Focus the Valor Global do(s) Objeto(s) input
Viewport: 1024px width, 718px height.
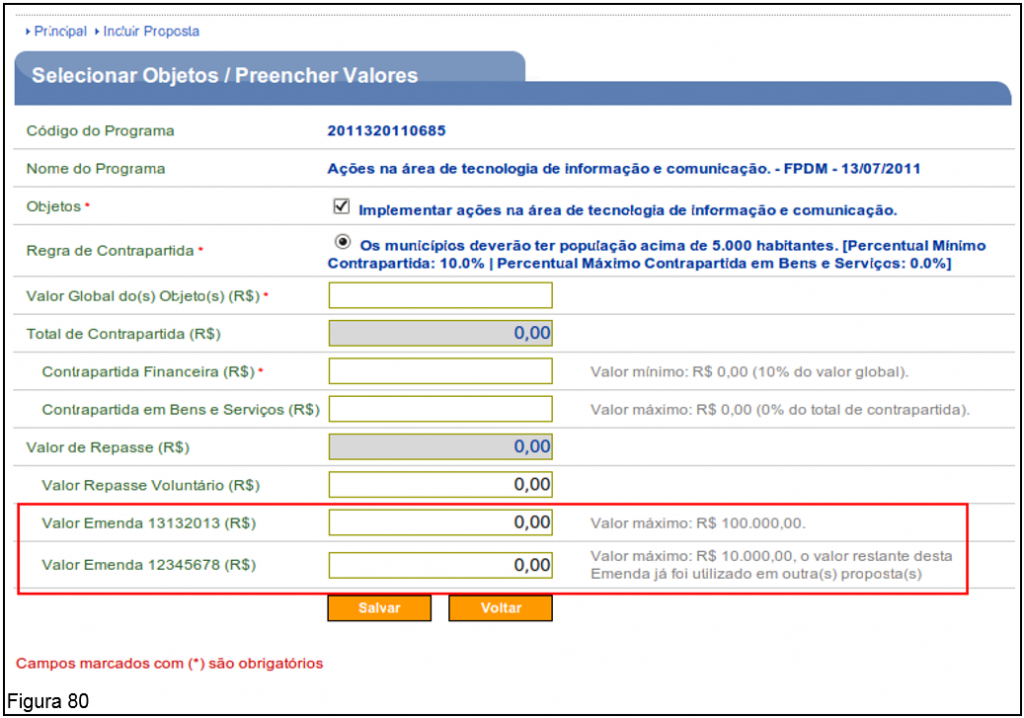click(x=440, y=295)
